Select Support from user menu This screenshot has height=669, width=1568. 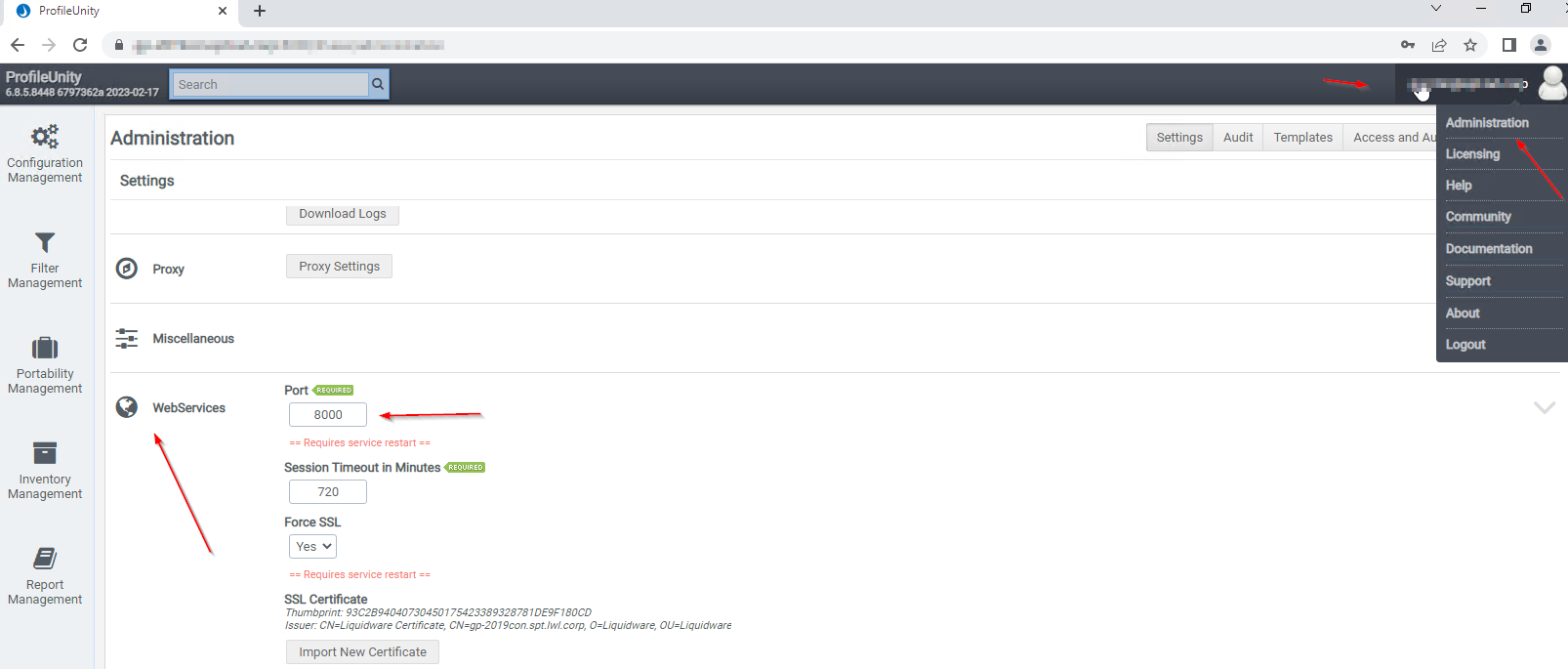(x=1467, y=281)
